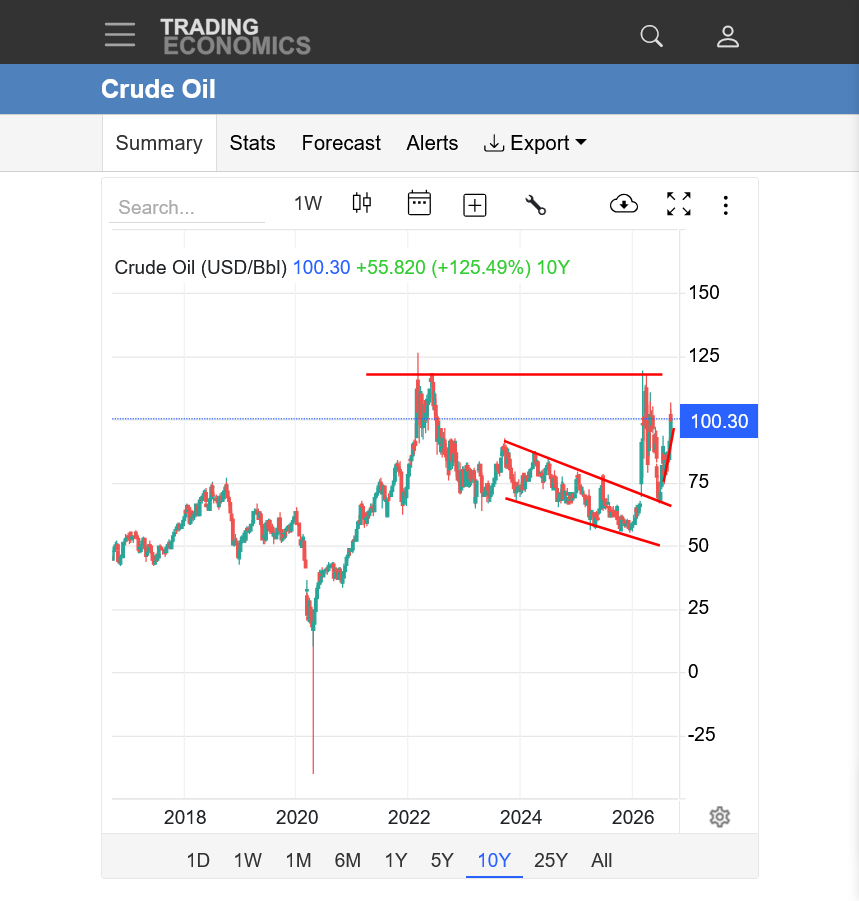Select the 5Y time range

coord(442,860)
